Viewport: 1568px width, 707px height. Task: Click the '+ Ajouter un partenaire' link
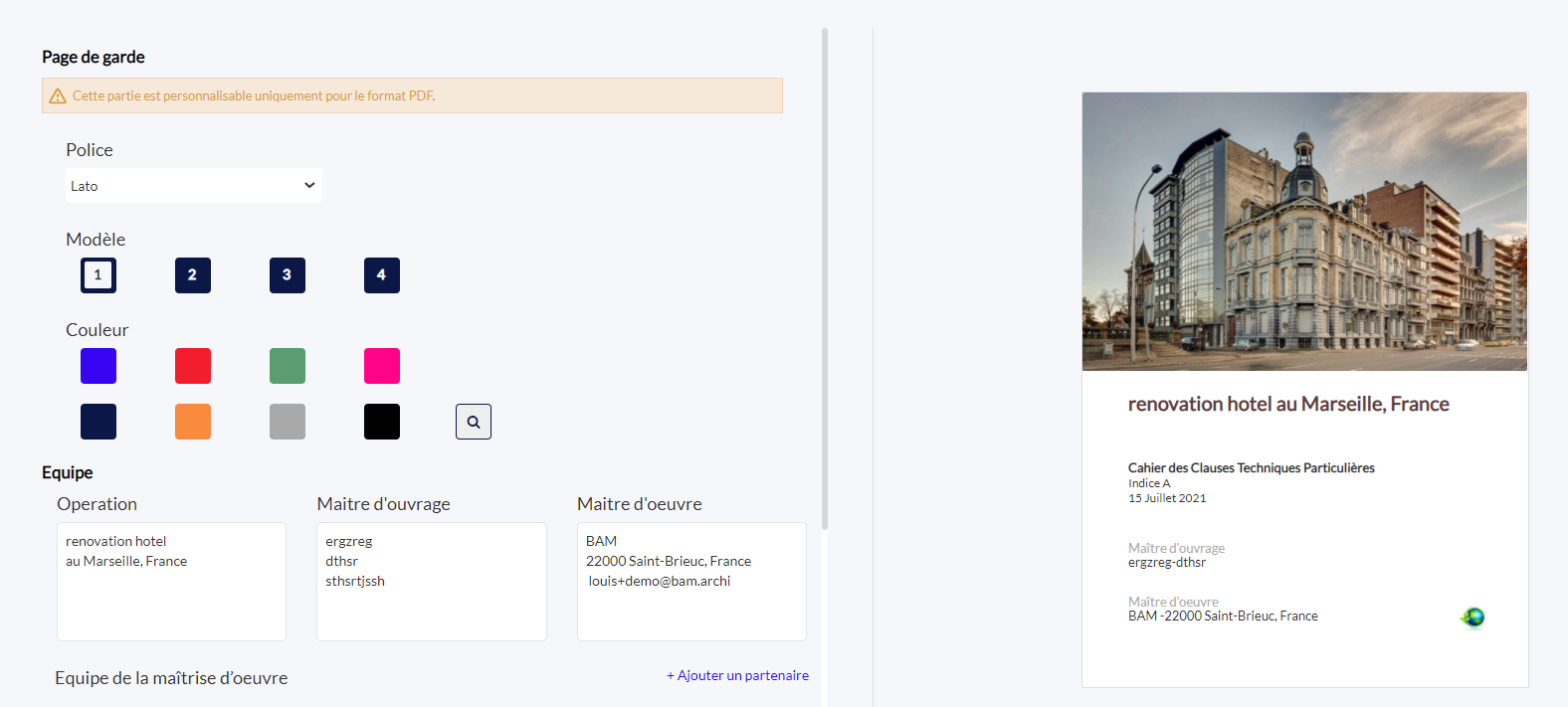pyautogui.click(x=737, y=675)
